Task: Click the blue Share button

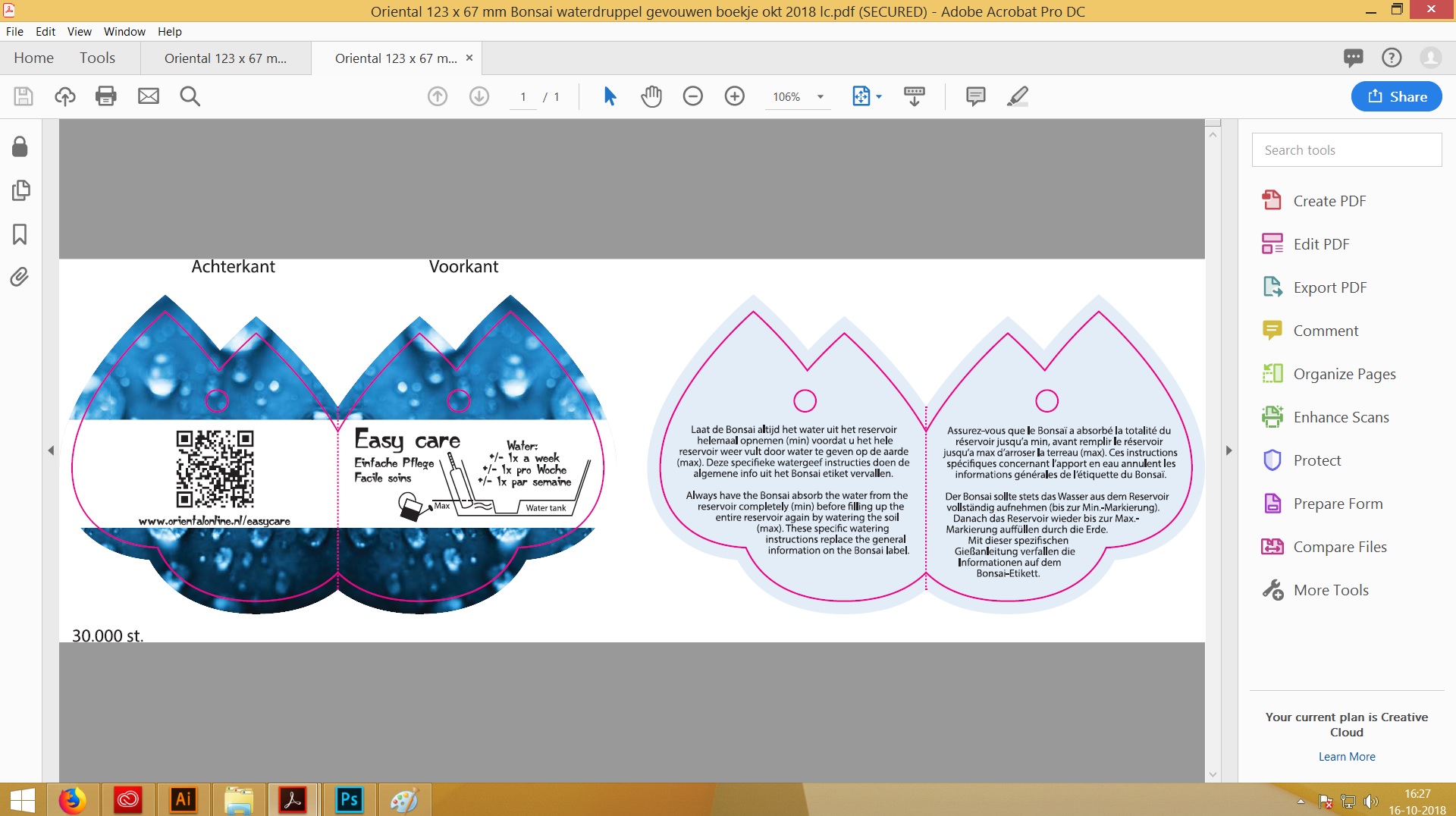Action: click(1397, 96)
